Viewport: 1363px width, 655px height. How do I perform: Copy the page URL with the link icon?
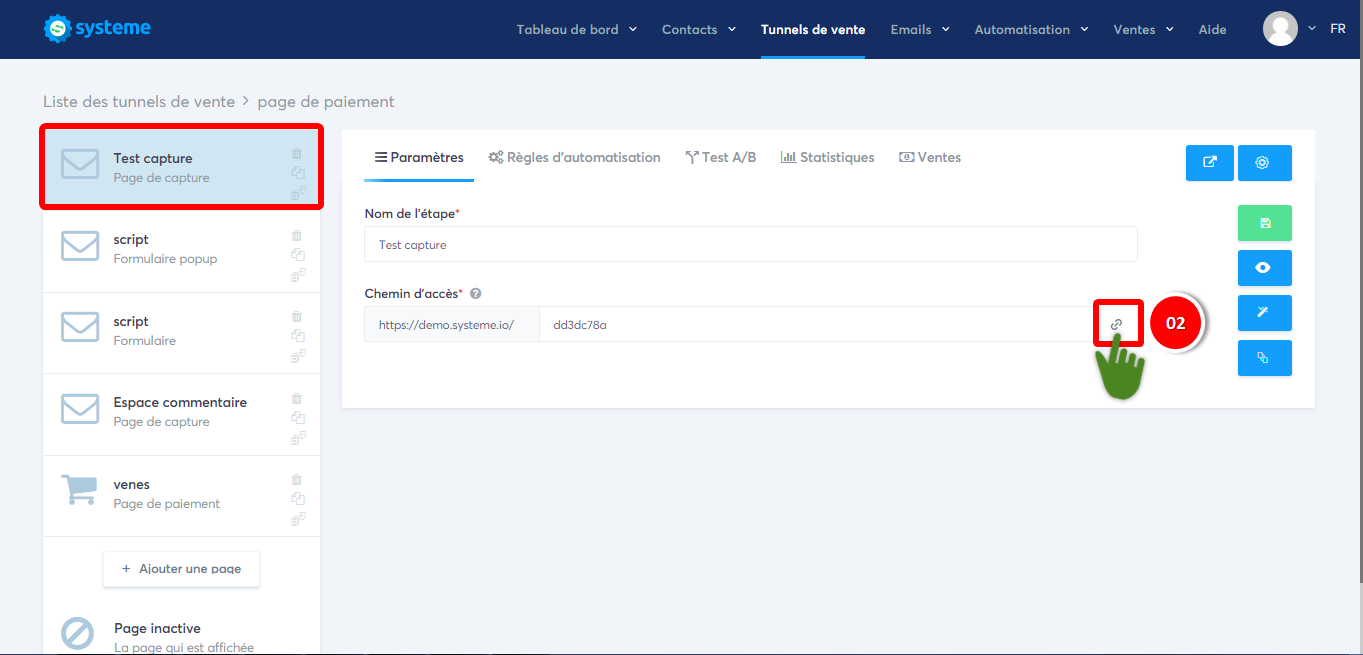1117,324
